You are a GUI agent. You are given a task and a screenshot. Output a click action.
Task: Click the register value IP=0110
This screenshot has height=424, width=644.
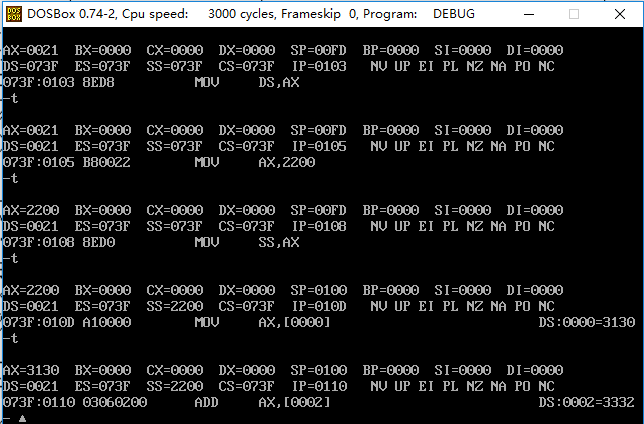319,386
